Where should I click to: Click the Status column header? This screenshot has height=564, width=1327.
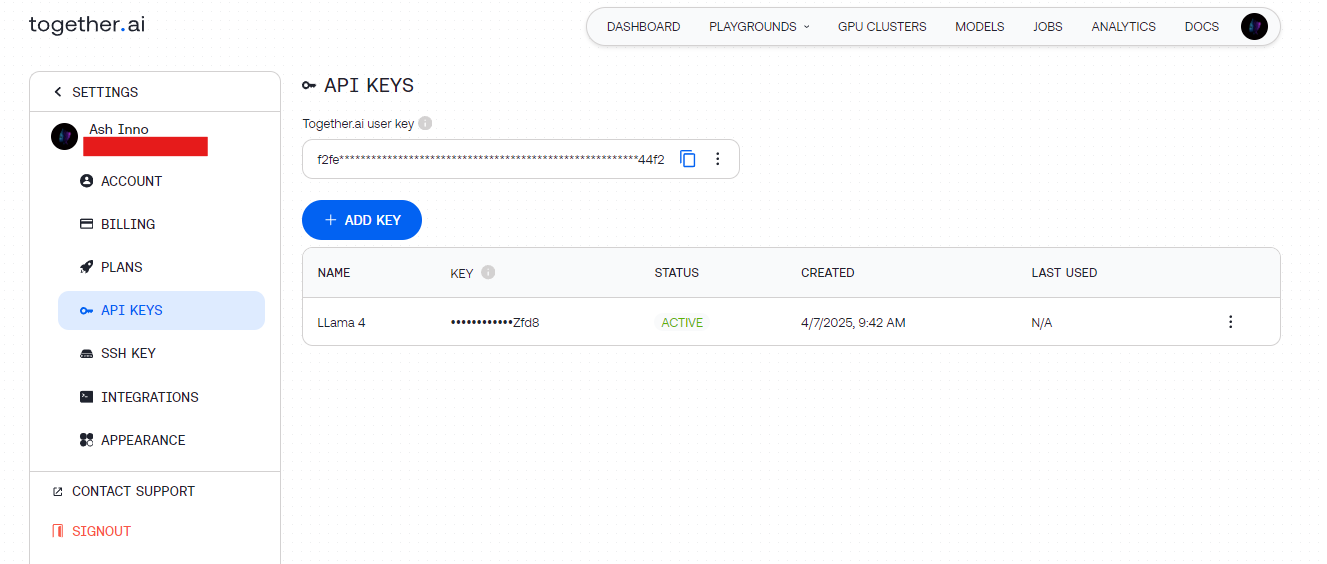677,273
